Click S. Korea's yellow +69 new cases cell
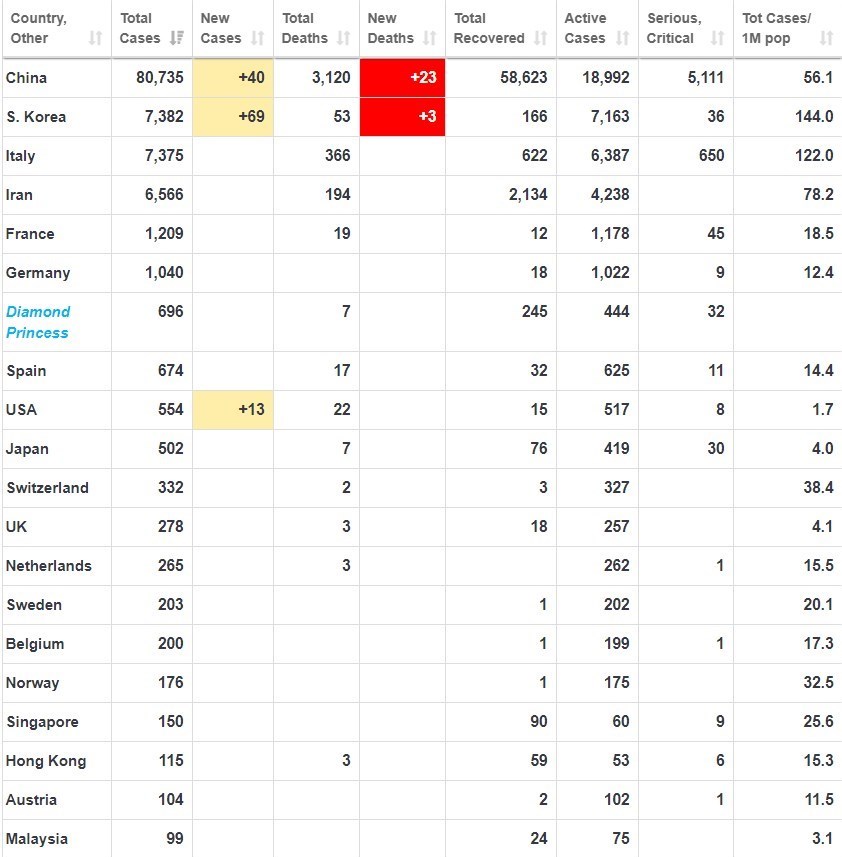The image size is (842, 857). [233, 117]
